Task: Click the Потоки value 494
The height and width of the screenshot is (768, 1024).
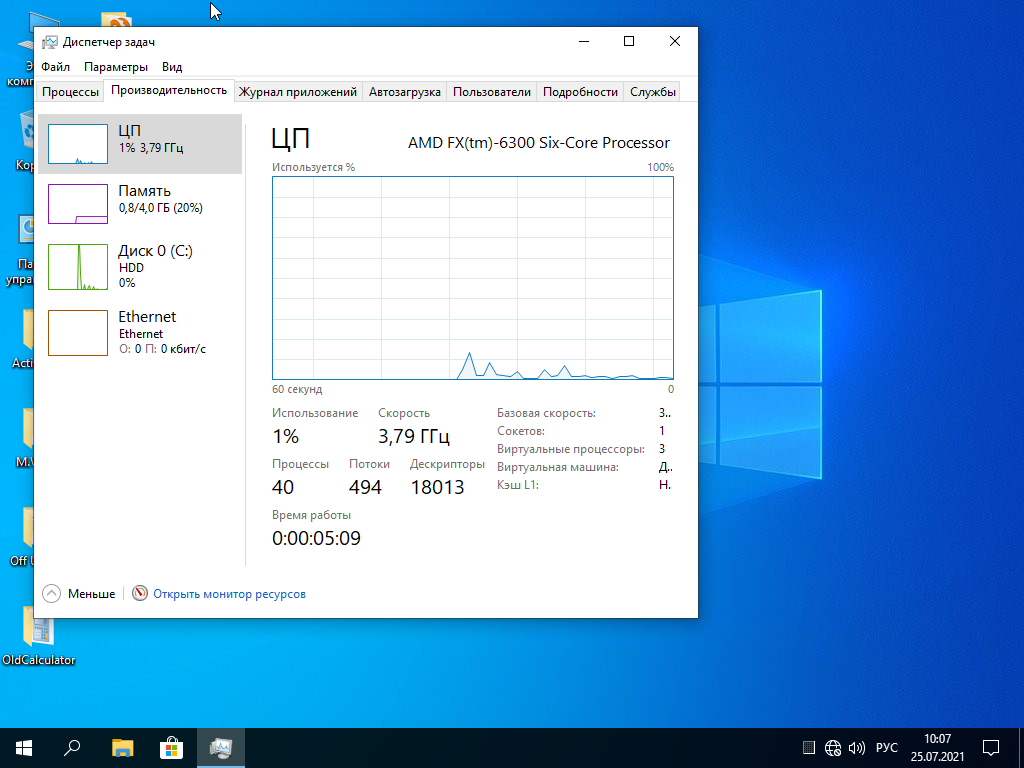Action: click(365, 487)
